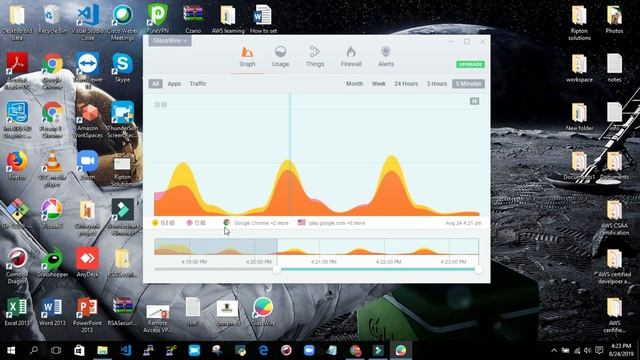Select the Adobe Acrobat Reader desktop icon

coord(17,70)
